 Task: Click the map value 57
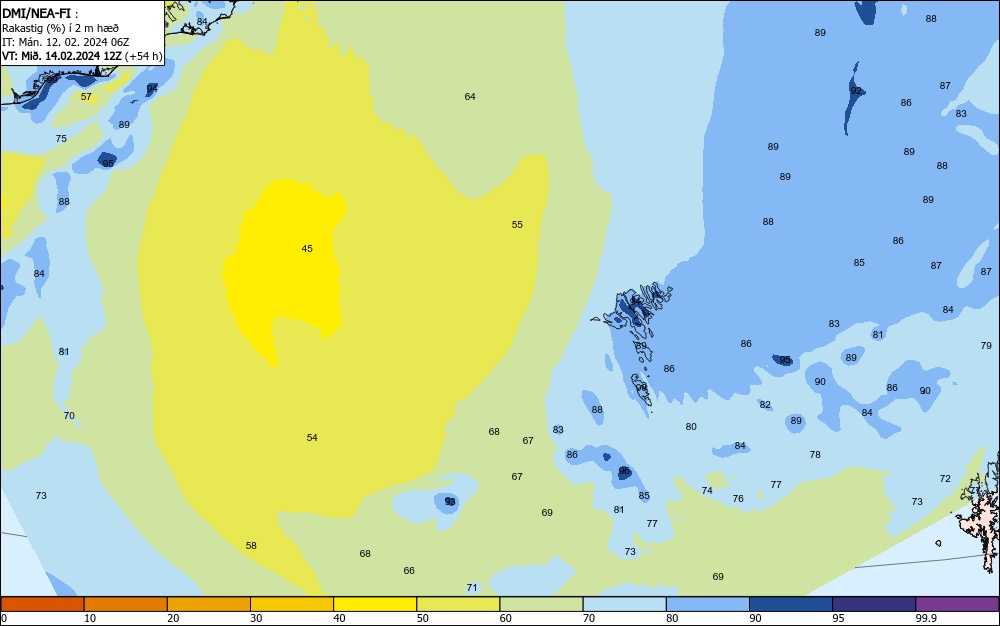coord(86,97)
